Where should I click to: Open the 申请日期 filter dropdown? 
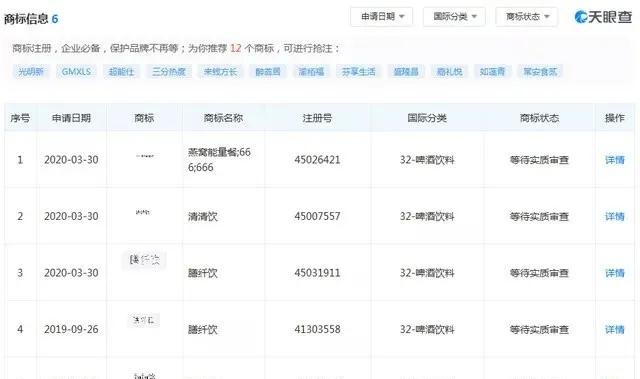(x=382, y=17)
